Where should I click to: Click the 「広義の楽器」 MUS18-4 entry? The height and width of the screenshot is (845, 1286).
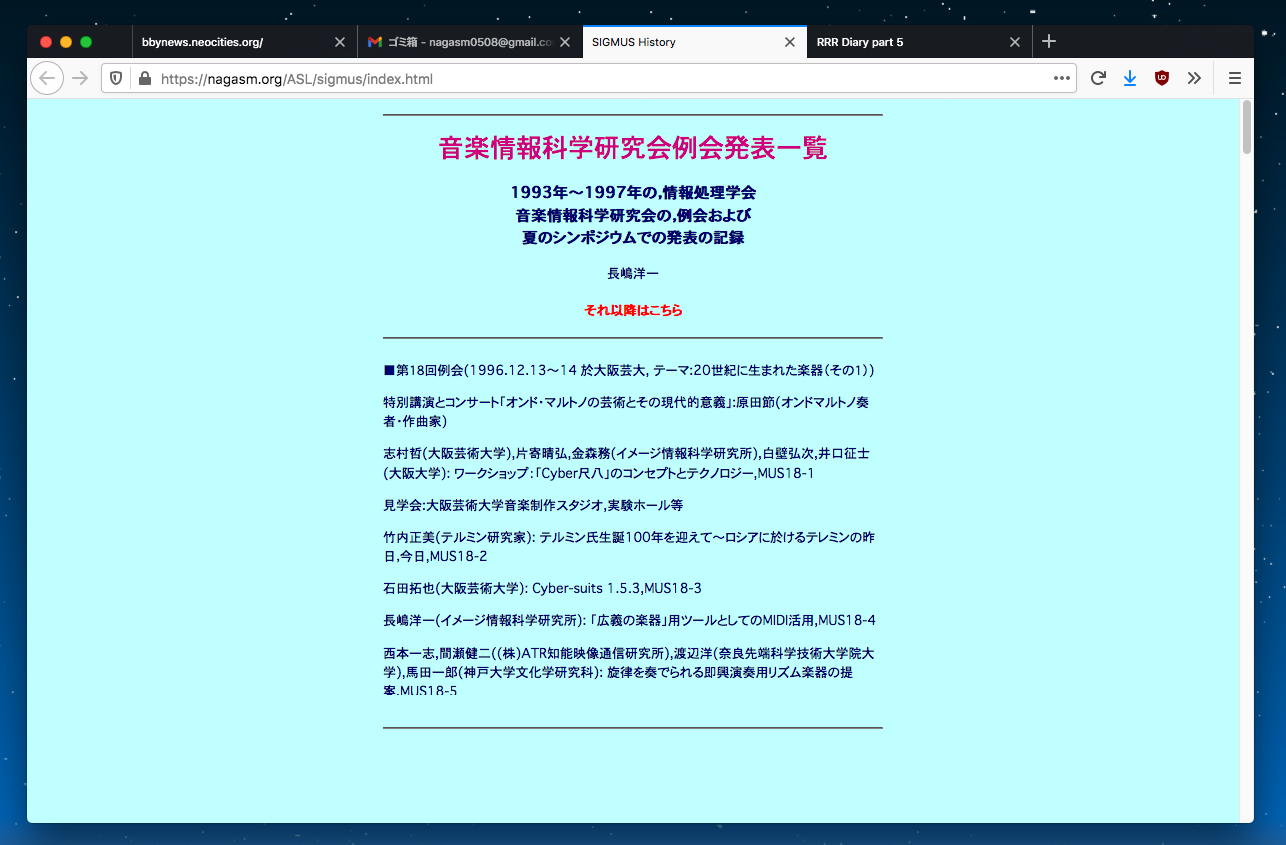click(629, 620)
